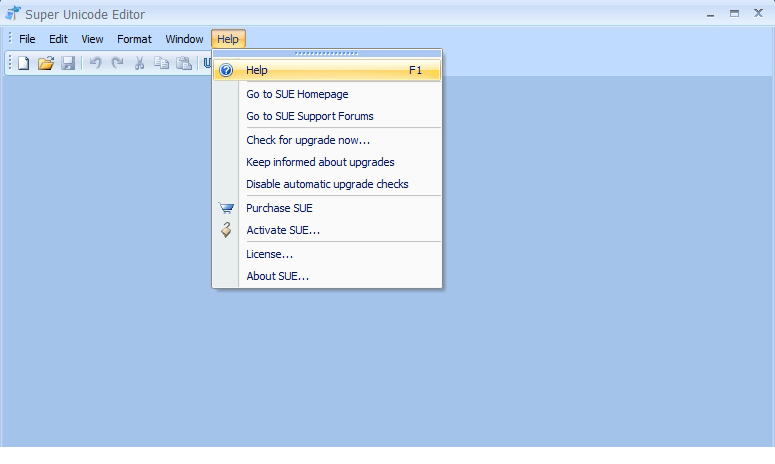Viewport: 775px width, 464px height.
Task: Click the Open file folder icon
Action: pyautogui.click(x=45, y=63)
